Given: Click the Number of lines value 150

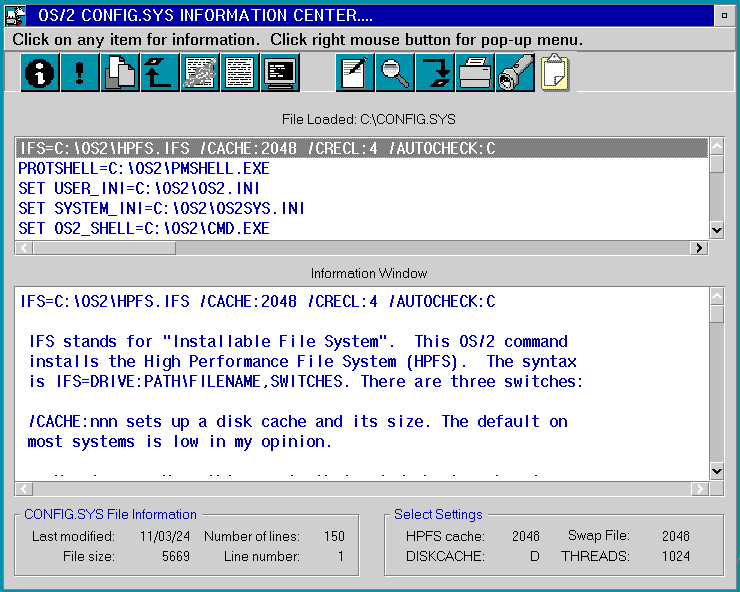Looking at the screenshot, I should pos(334,536).
